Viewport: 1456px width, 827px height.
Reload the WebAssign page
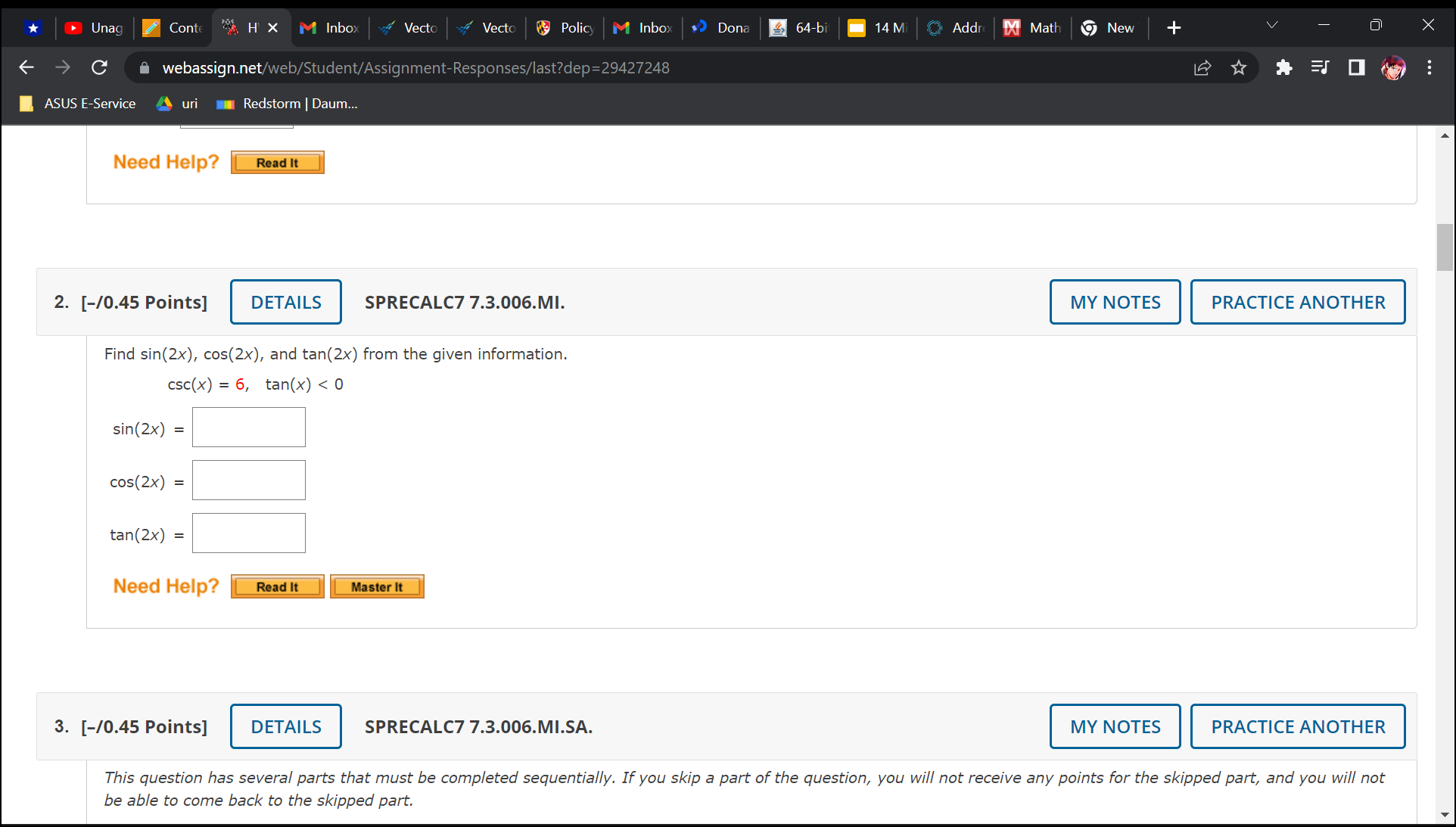pos(99,68)
